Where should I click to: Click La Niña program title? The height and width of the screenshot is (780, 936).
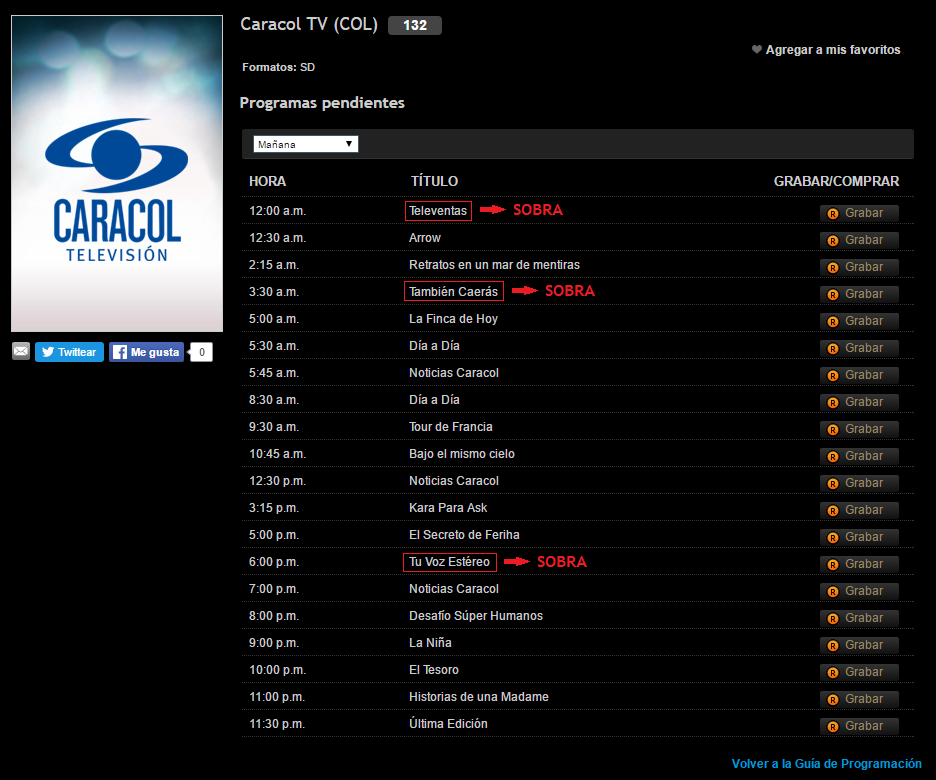pos(430,643)
